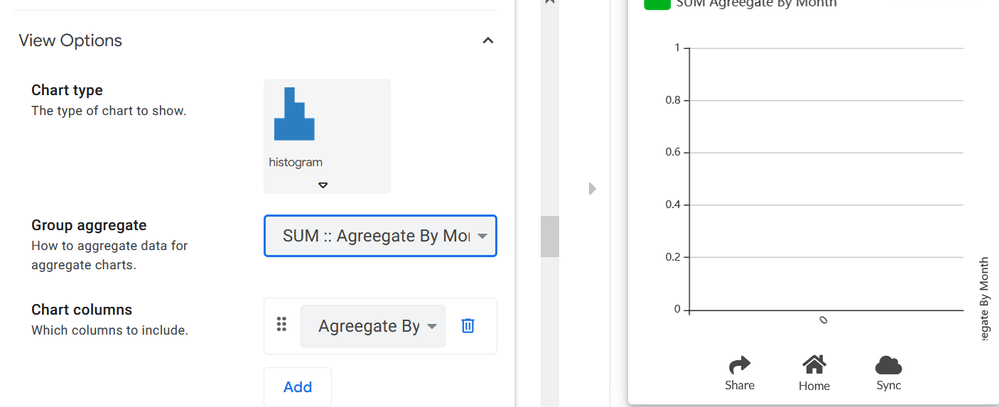Open the histogram chart type dropdown arrow
999x407 pixels.
point(323,185)
